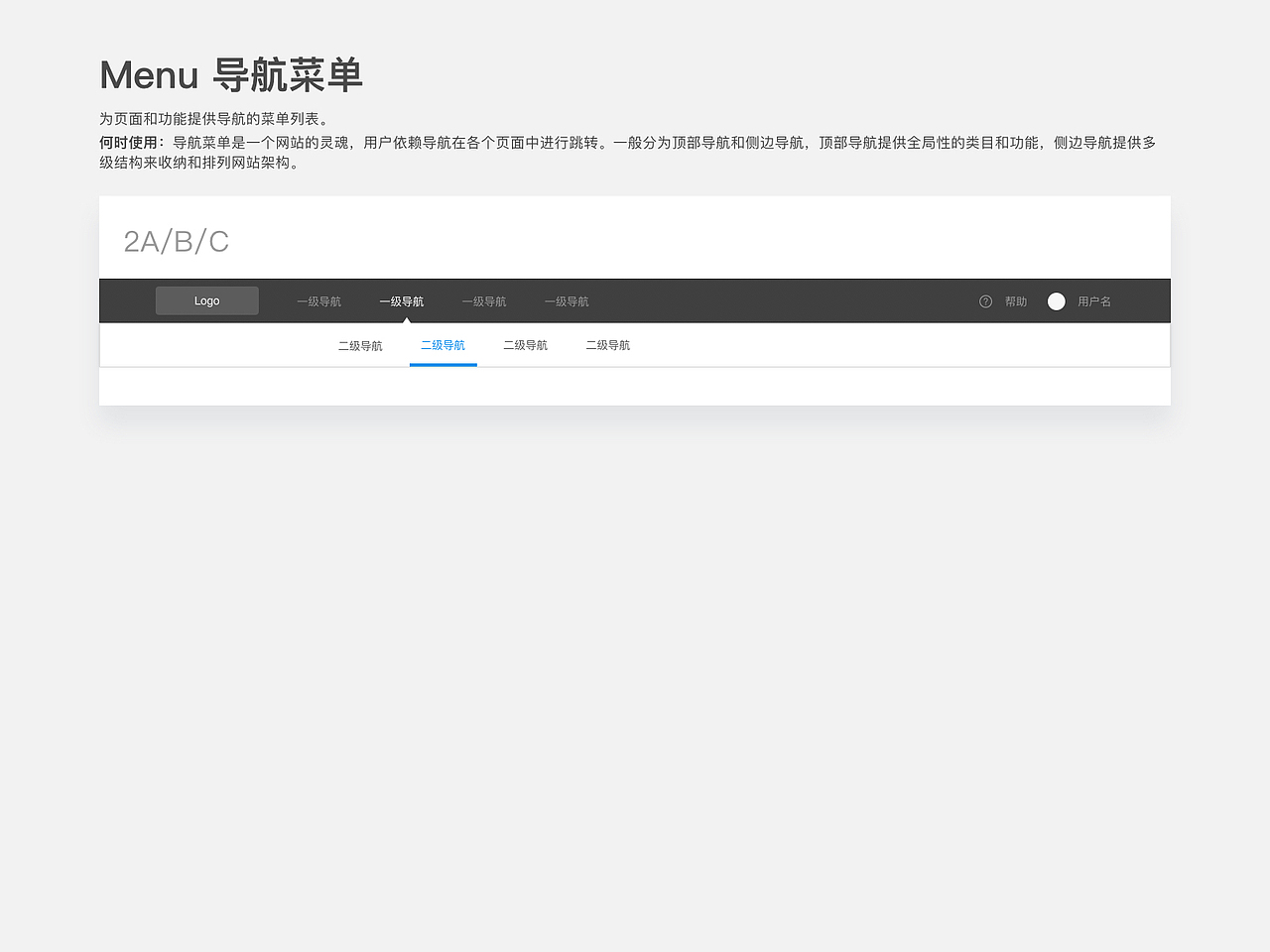Click the 用户名 username text
The height and width of the screenshot is (952, 1270).
tap(1094, 301)
